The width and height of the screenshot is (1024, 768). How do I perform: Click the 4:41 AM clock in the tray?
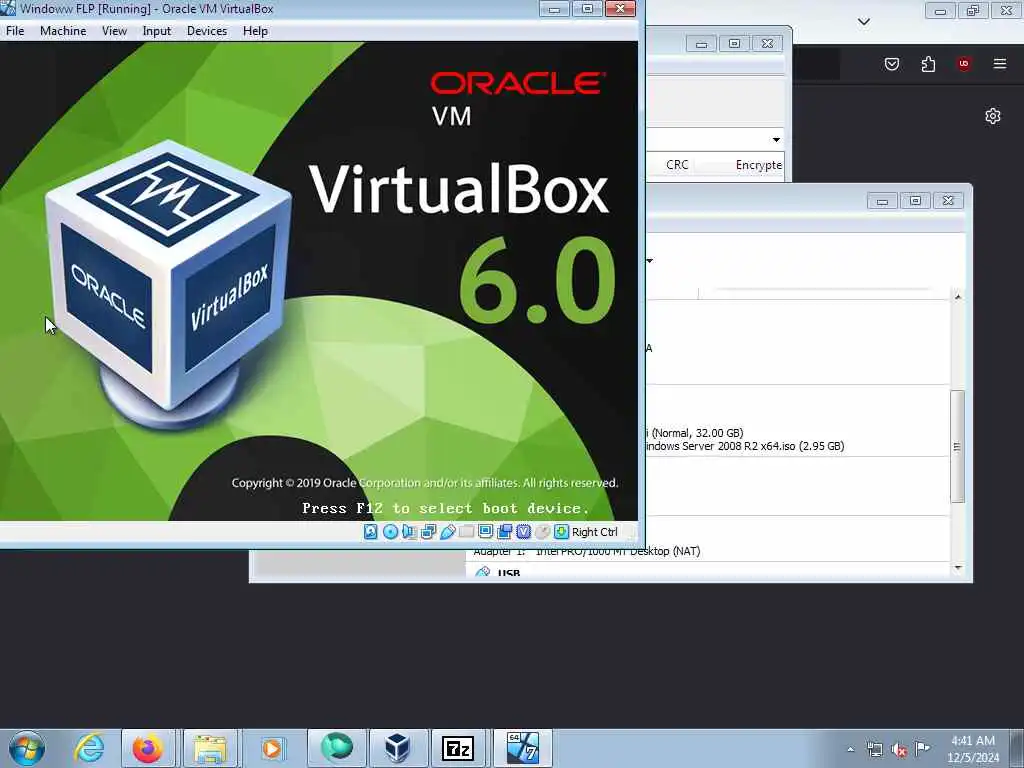point(972,741)
